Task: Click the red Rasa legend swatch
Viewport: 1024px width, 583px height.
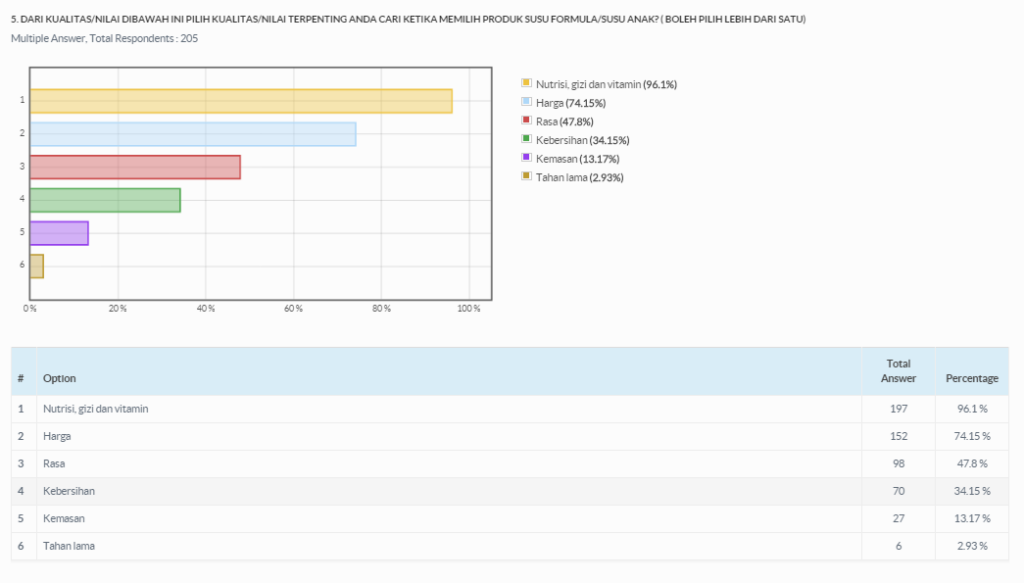Action: point(526,120)
